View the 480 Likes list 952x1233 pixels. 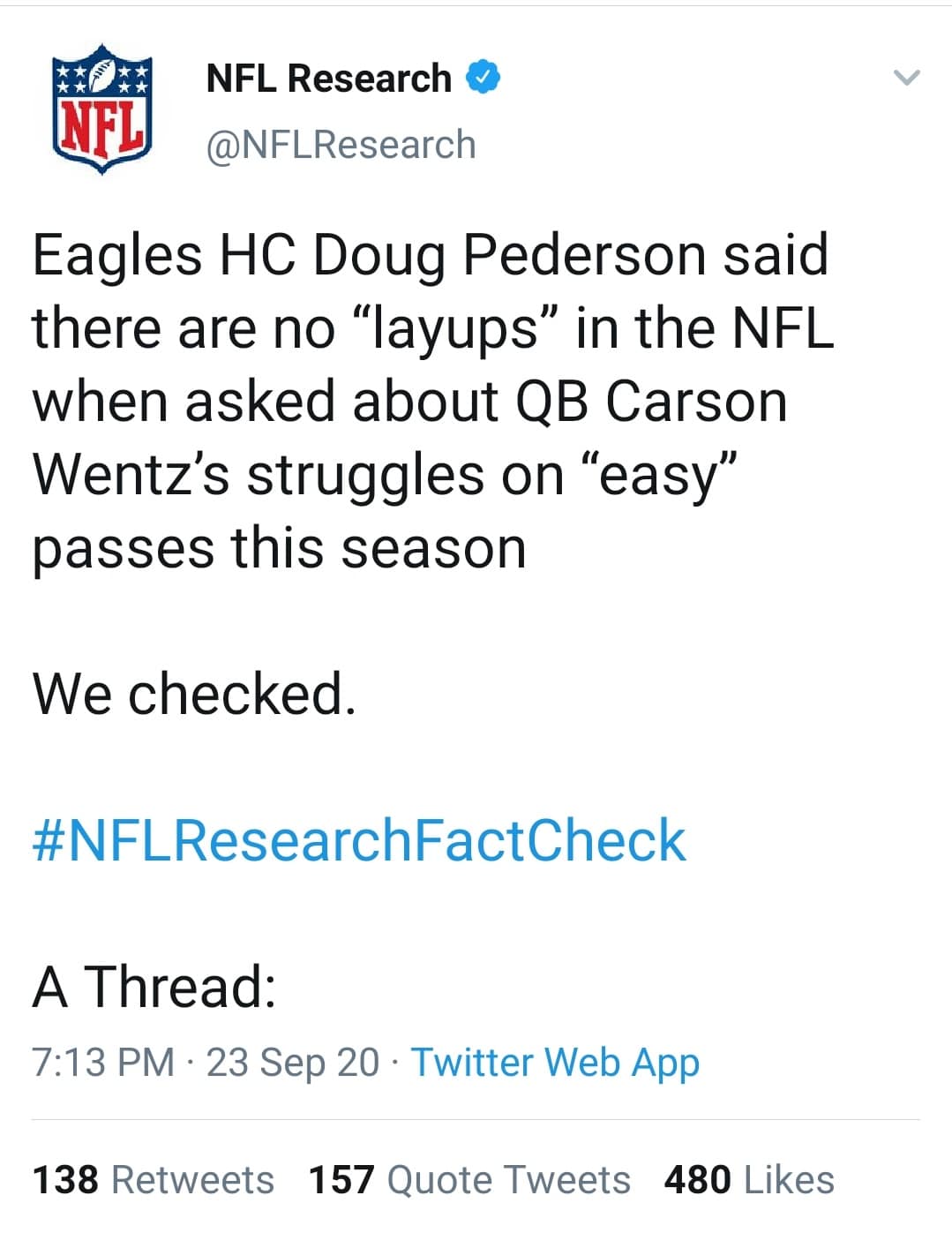[x=749, y=1179]
